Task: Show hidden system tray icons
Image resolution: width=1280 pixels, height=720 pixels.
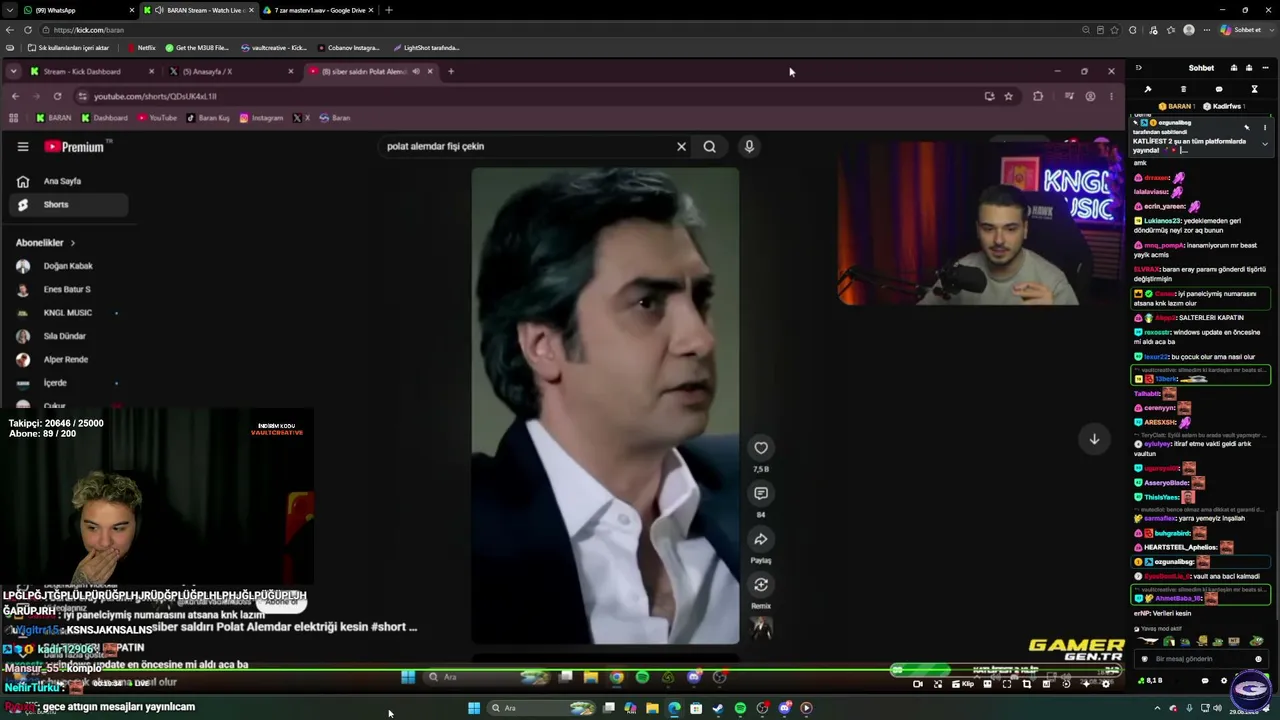Action: [1158, 708]
